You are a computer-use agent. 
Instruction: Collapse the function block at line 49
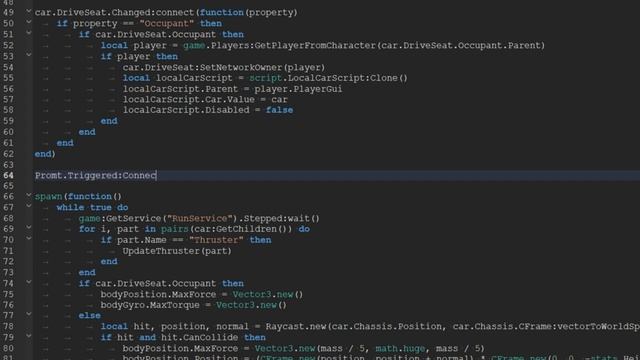[x=29, y=11]
